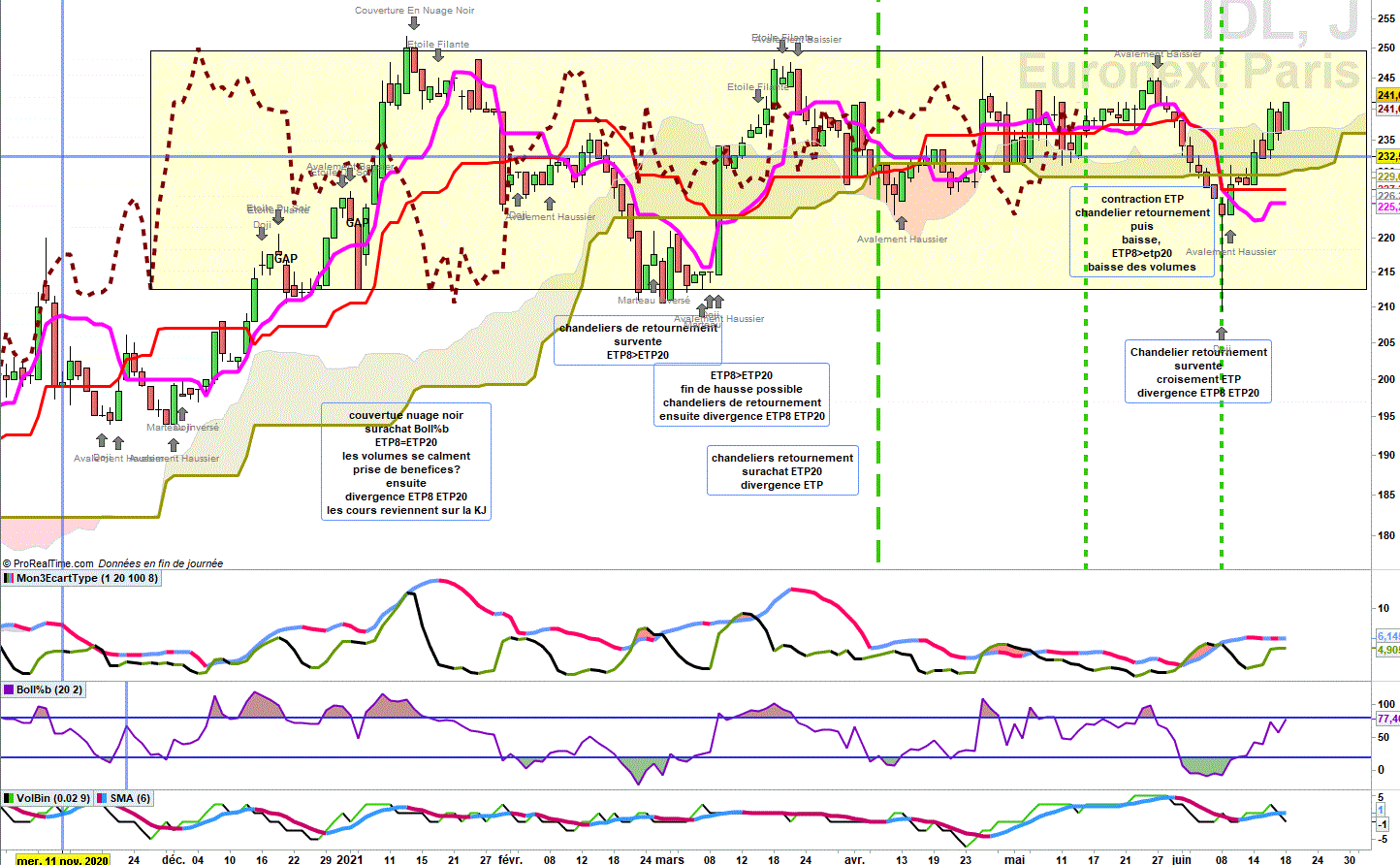Open the Boll%b (20 2) indicator label
1400x865 pixels.
[49, 689]
